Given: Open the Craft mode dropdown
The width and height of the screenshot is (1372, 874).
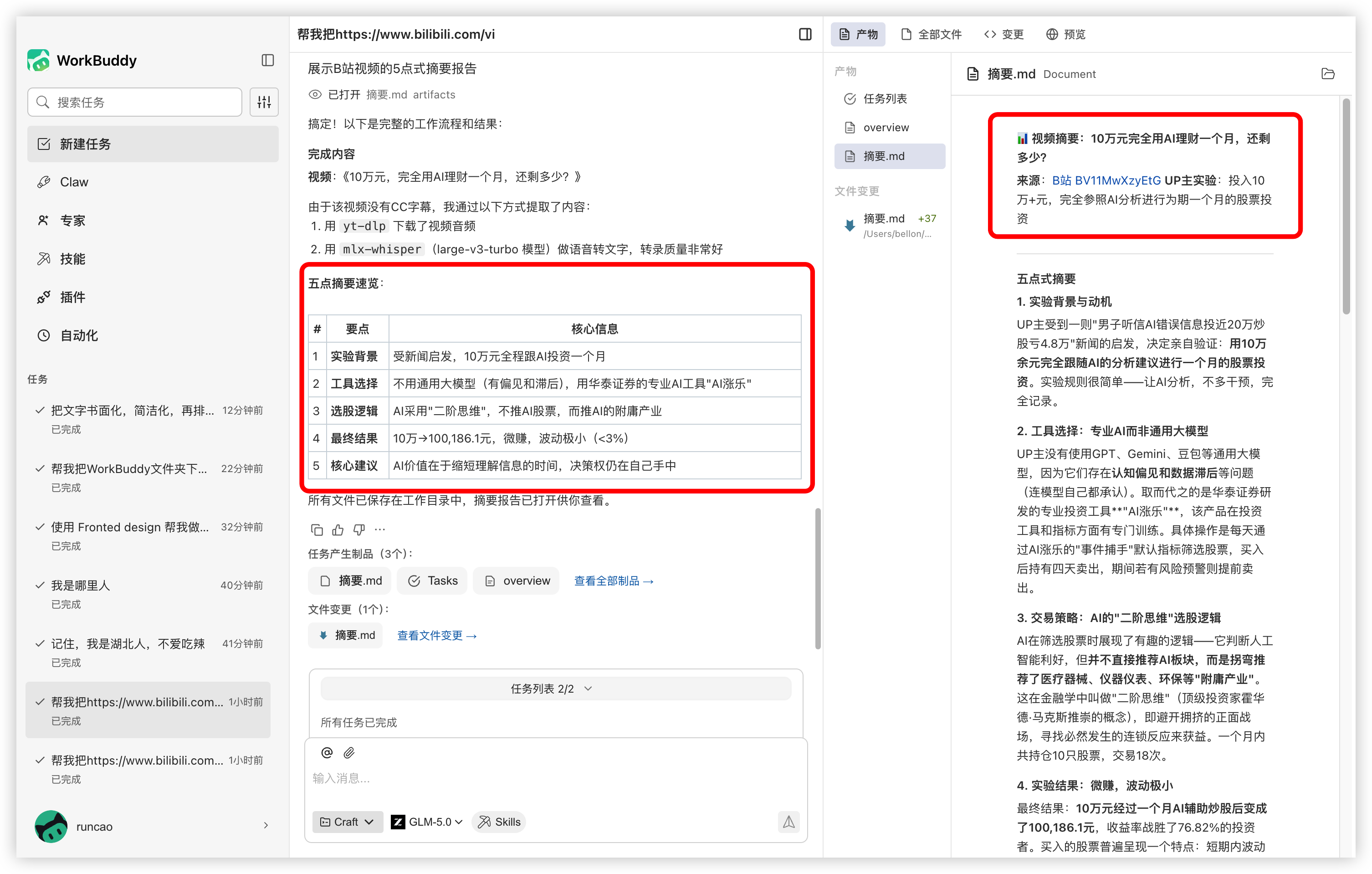Looking at the screenshot, I should (x=347, y=822).
